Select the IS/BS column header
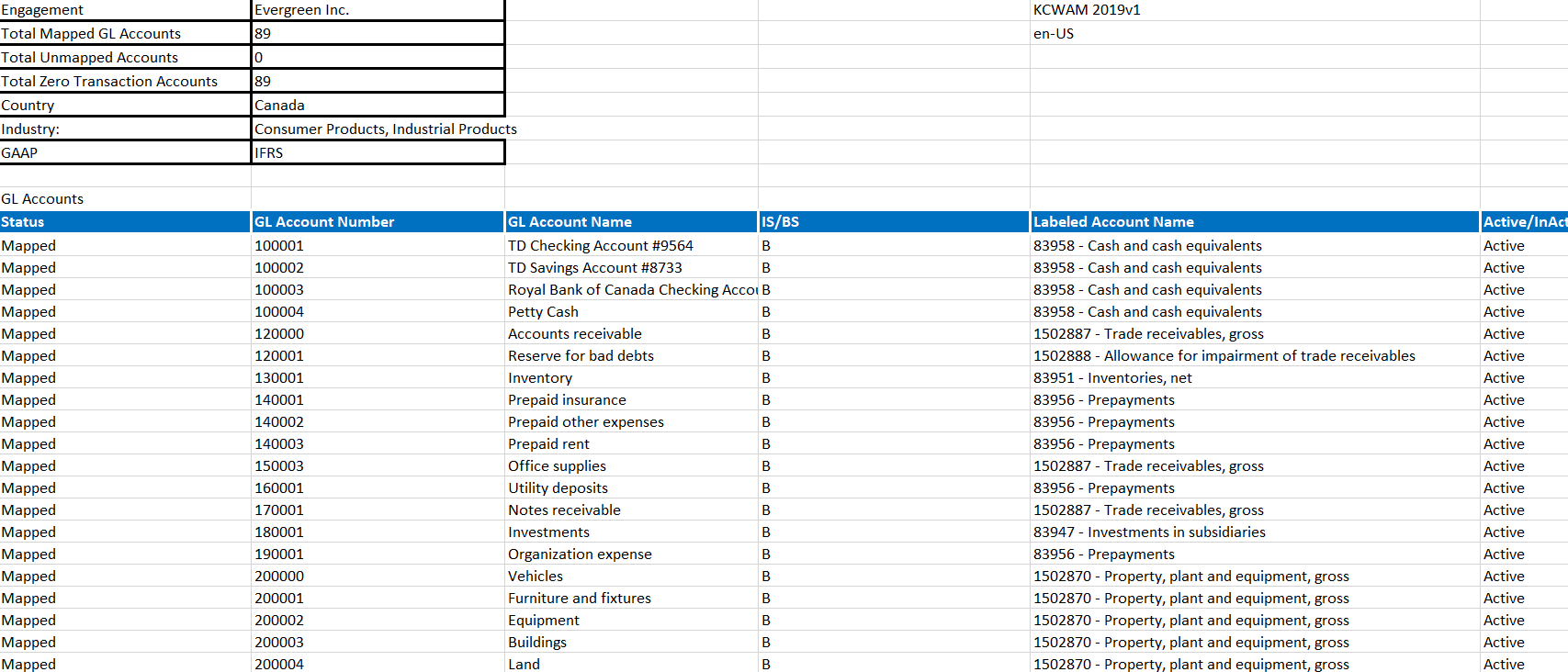Screen dimensions: 1568x672 tap(893, 222)
